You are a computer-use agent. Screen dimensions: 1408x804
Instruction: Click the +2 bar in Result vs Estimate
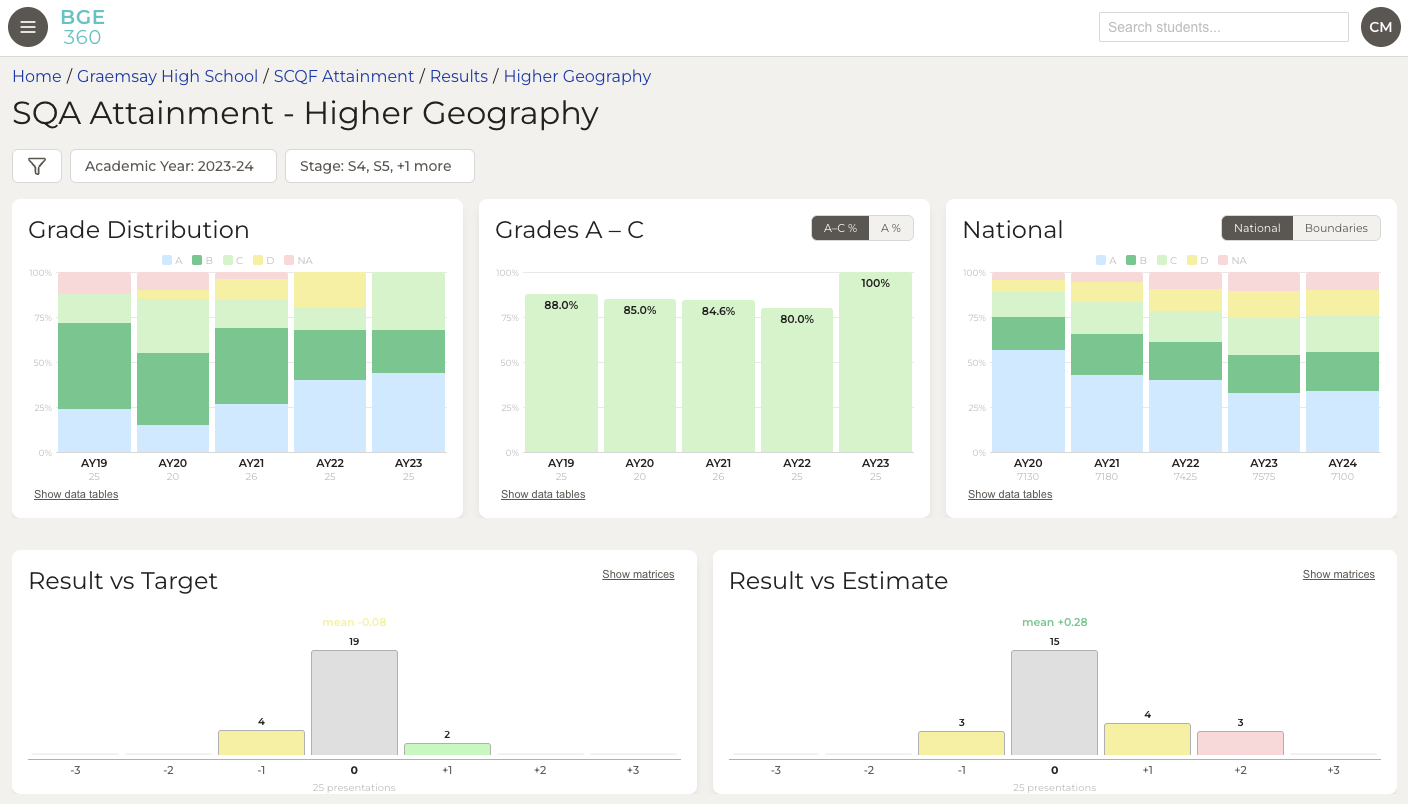[1240, 743]
